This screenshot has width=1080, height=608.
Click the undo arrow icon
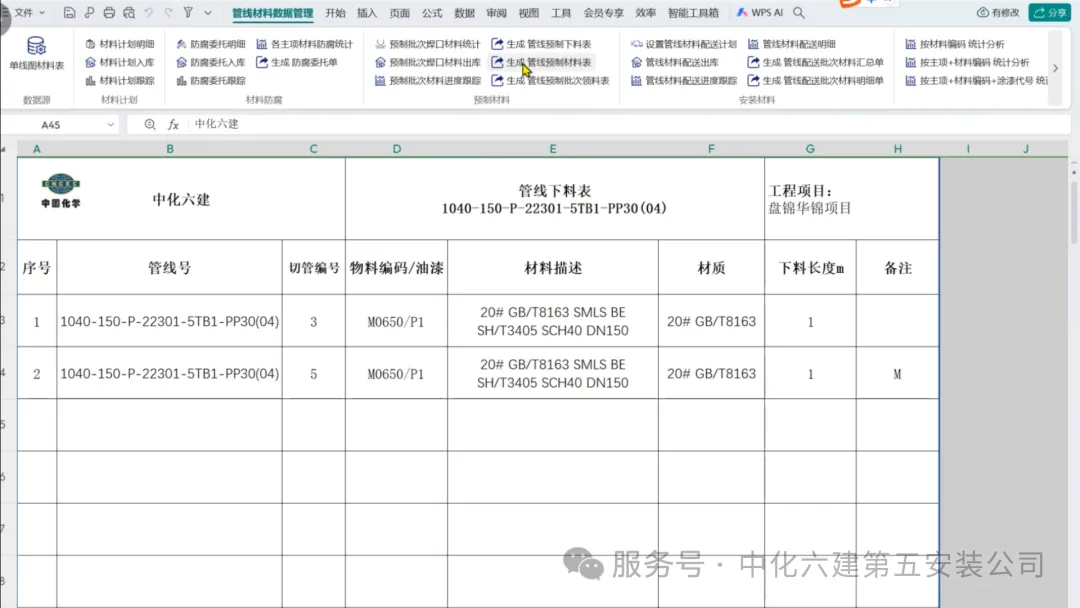click(x=149, y=12)
